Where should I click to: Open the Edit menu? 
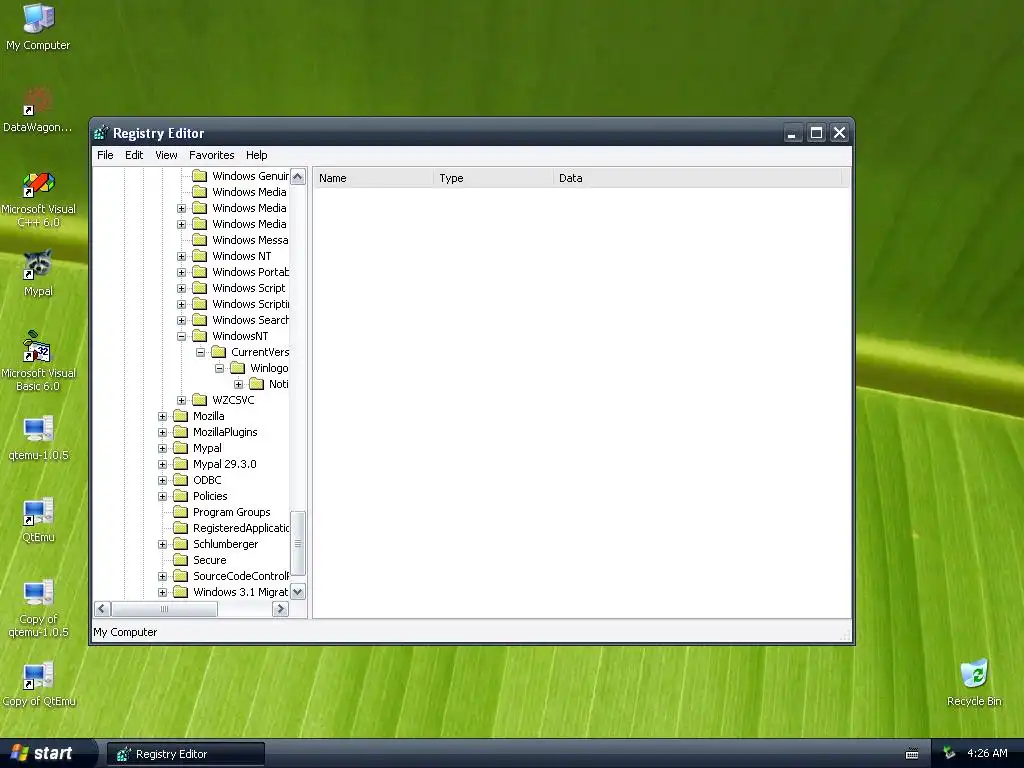click(x=134, y=155)
